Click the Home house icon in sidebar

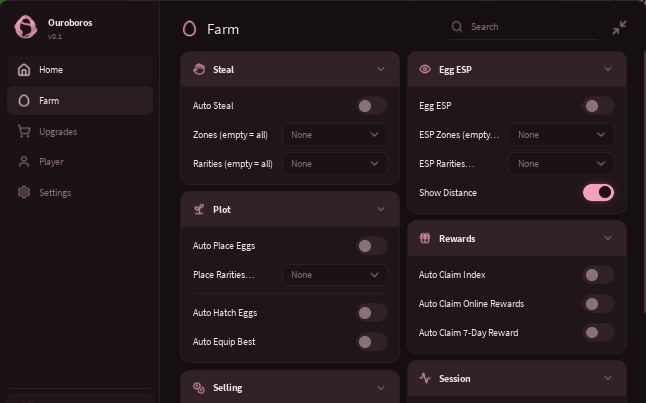tap(24, 70)
